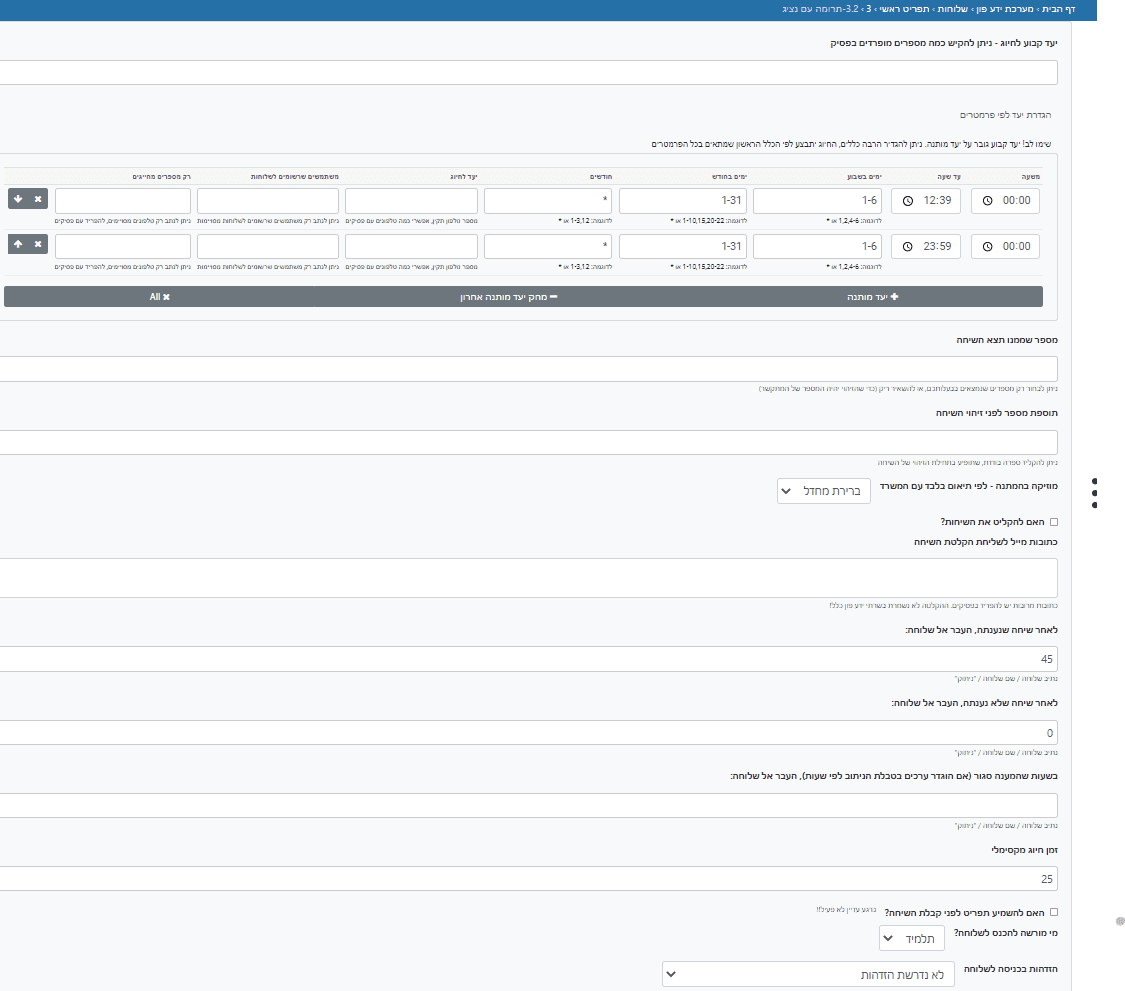Delete the first conditional rule with X
The image size is (1125, 991).
point(38,199)
